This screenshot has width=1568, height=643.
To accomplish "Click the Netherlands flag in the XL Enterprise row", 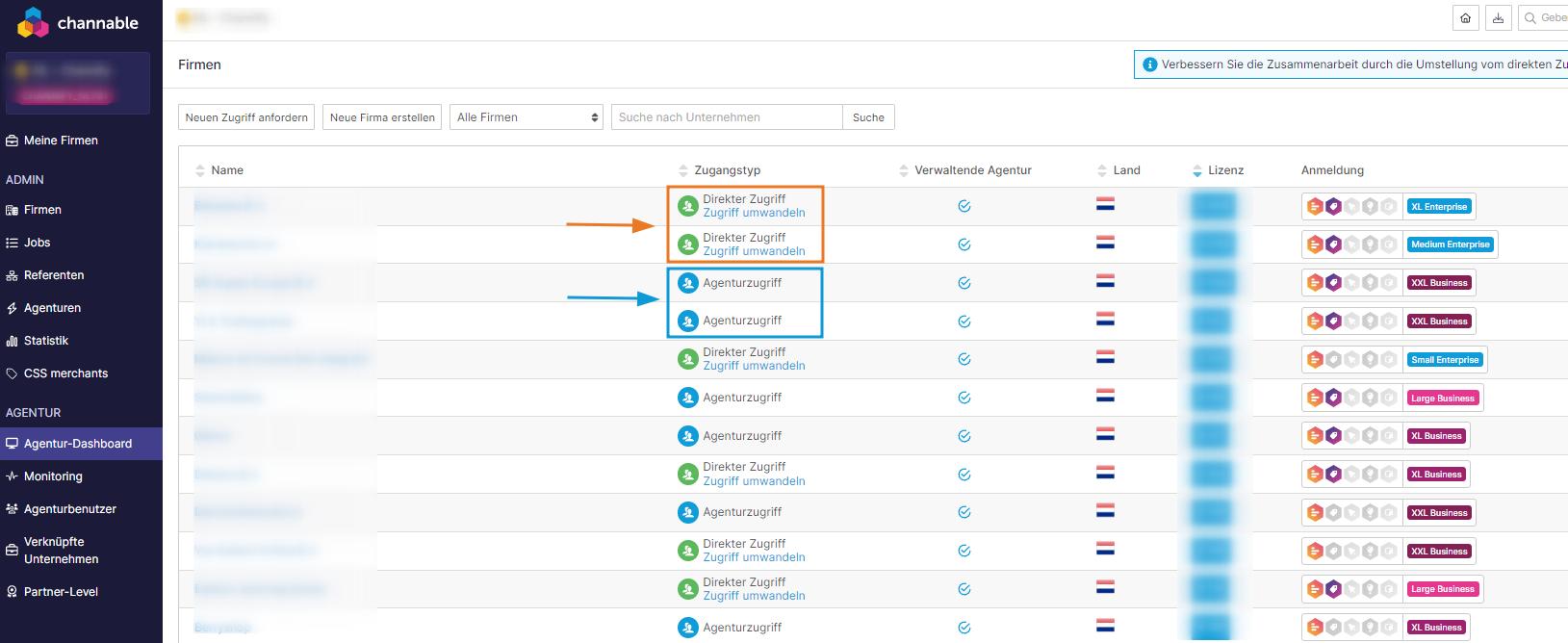I will [x=1105, y=204].
